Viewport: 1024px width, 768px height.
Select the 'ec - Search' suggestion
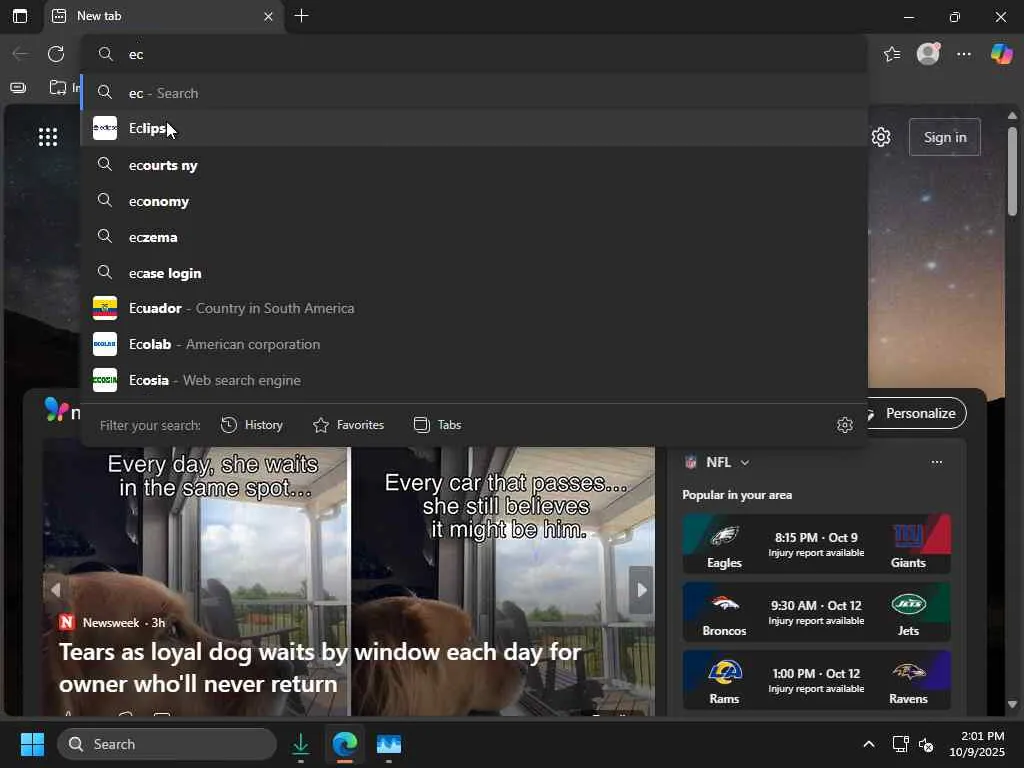coord(474,93)
